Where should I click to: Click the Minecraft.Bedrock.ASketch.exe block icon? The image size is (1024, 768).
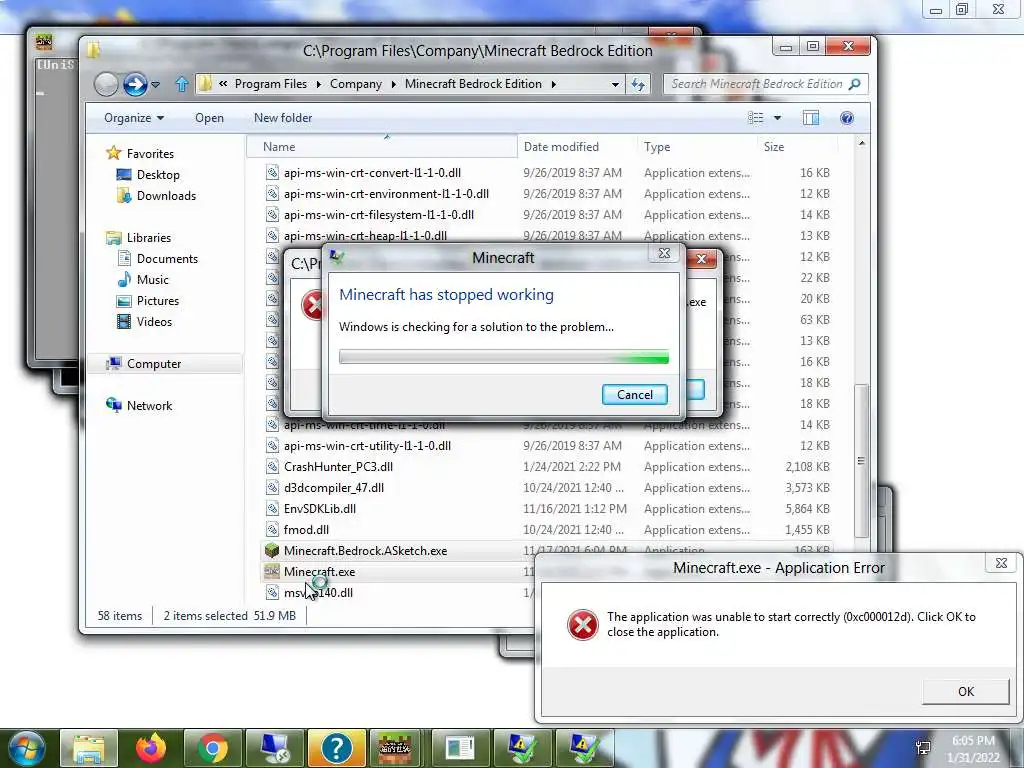click(x=272, y=551)
